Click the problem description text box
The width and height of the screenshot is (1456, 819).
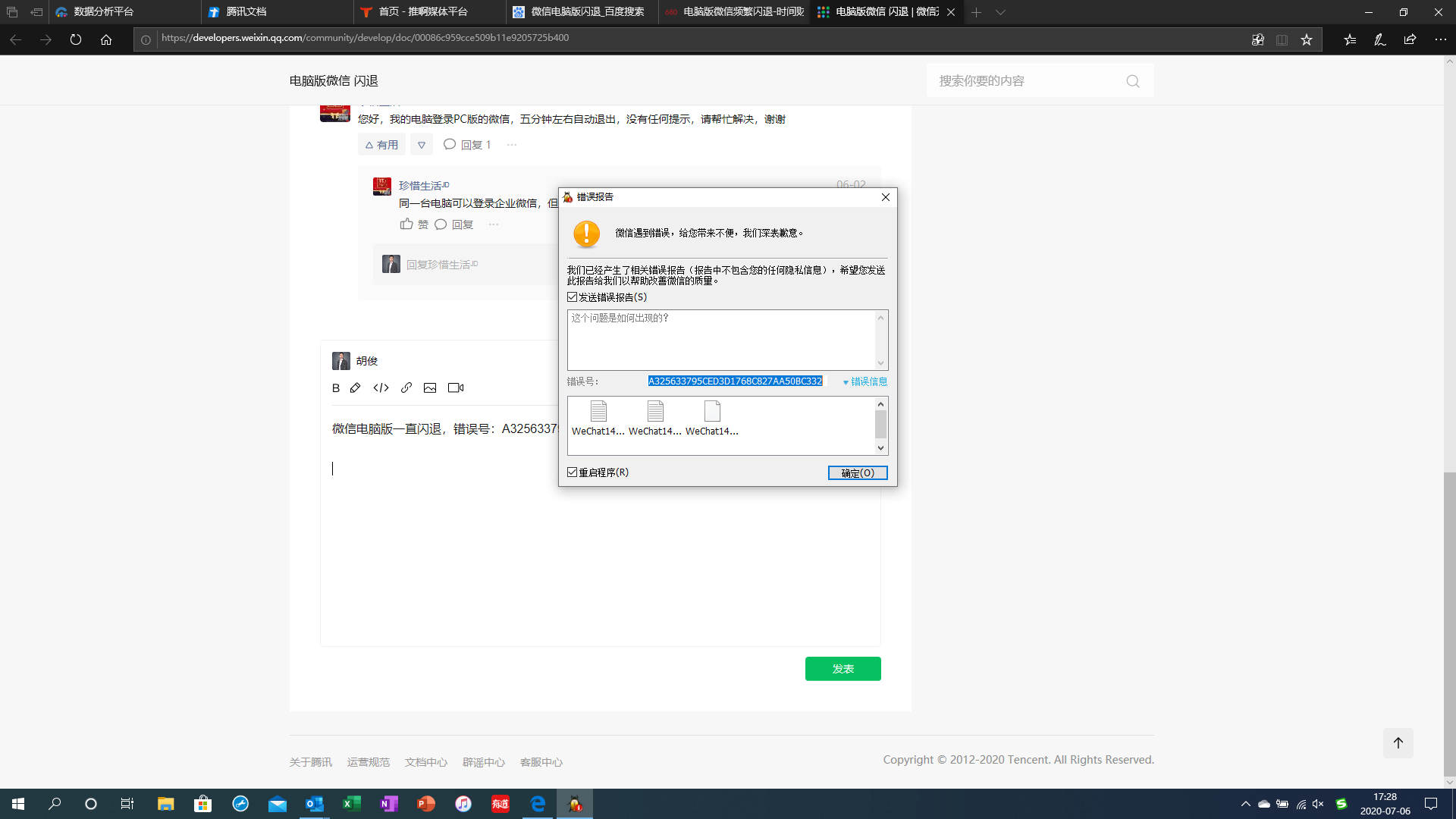click(x=720, y=340)
